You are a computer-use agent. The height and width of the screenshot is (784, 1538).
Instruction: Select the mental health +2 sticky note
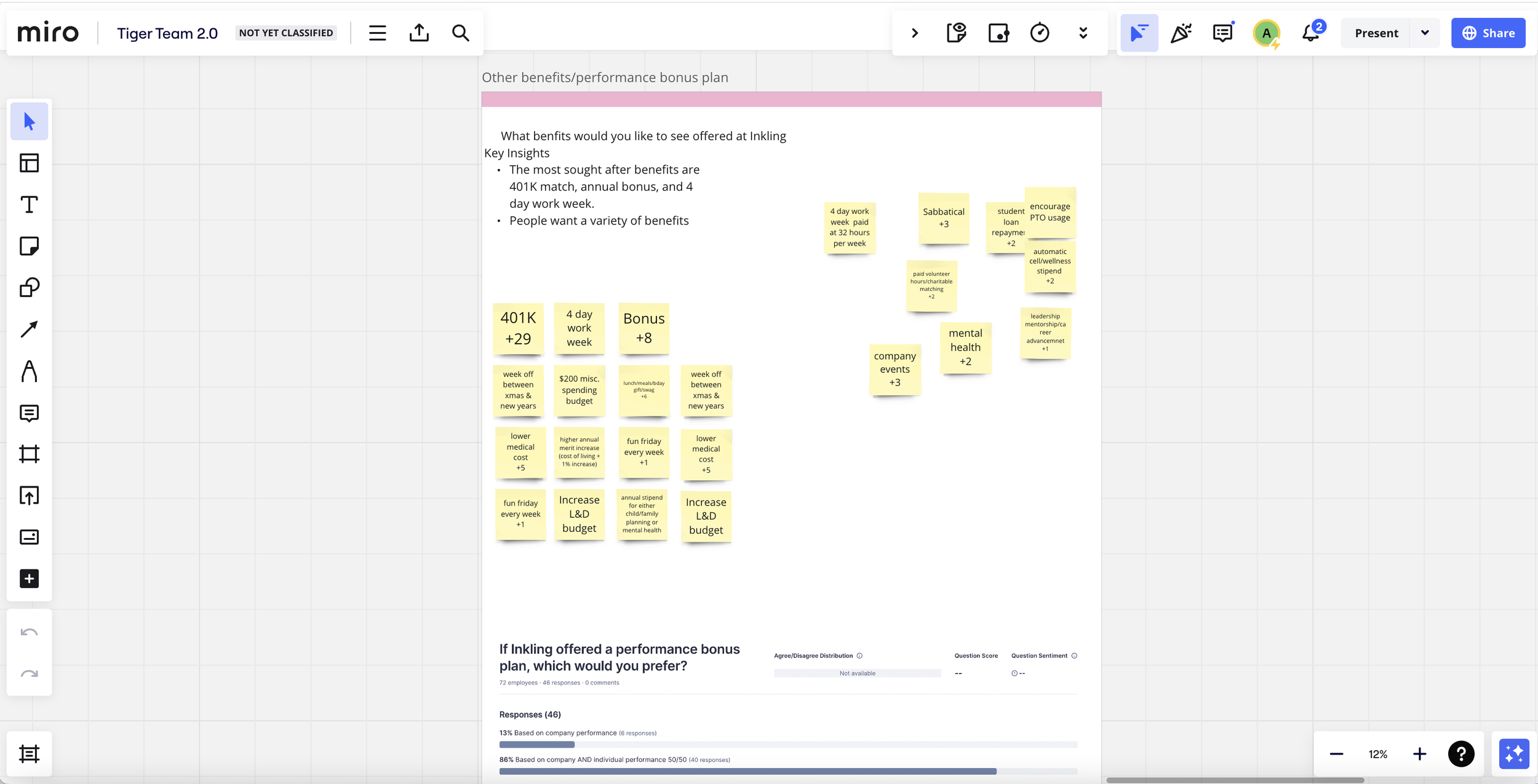966,347
